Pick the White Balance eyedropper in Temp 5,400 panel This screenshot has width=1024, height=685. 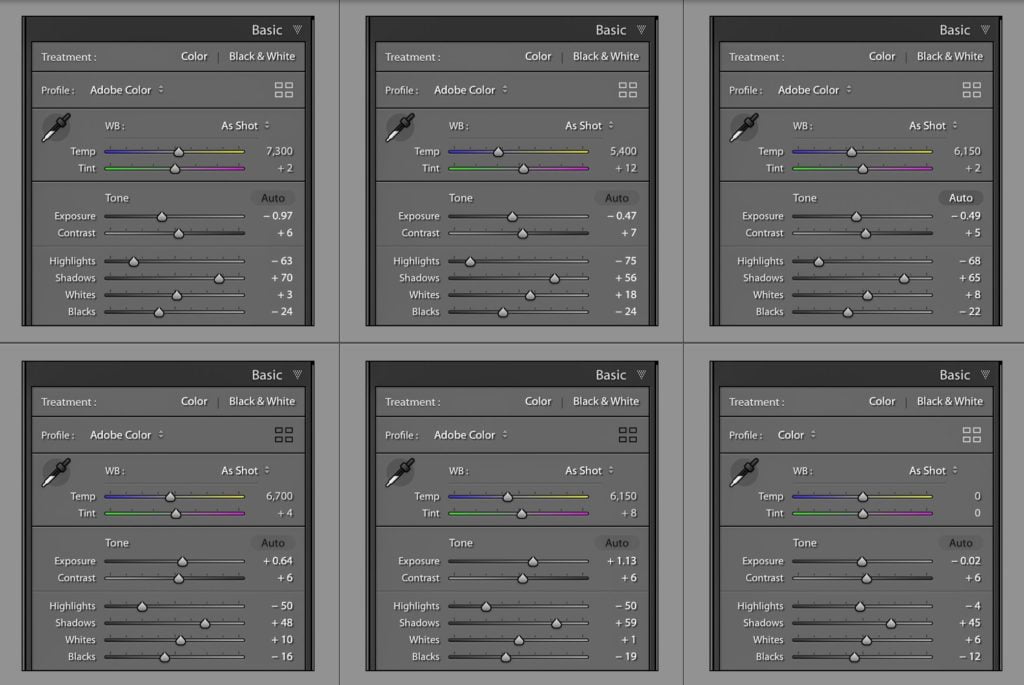400,127
